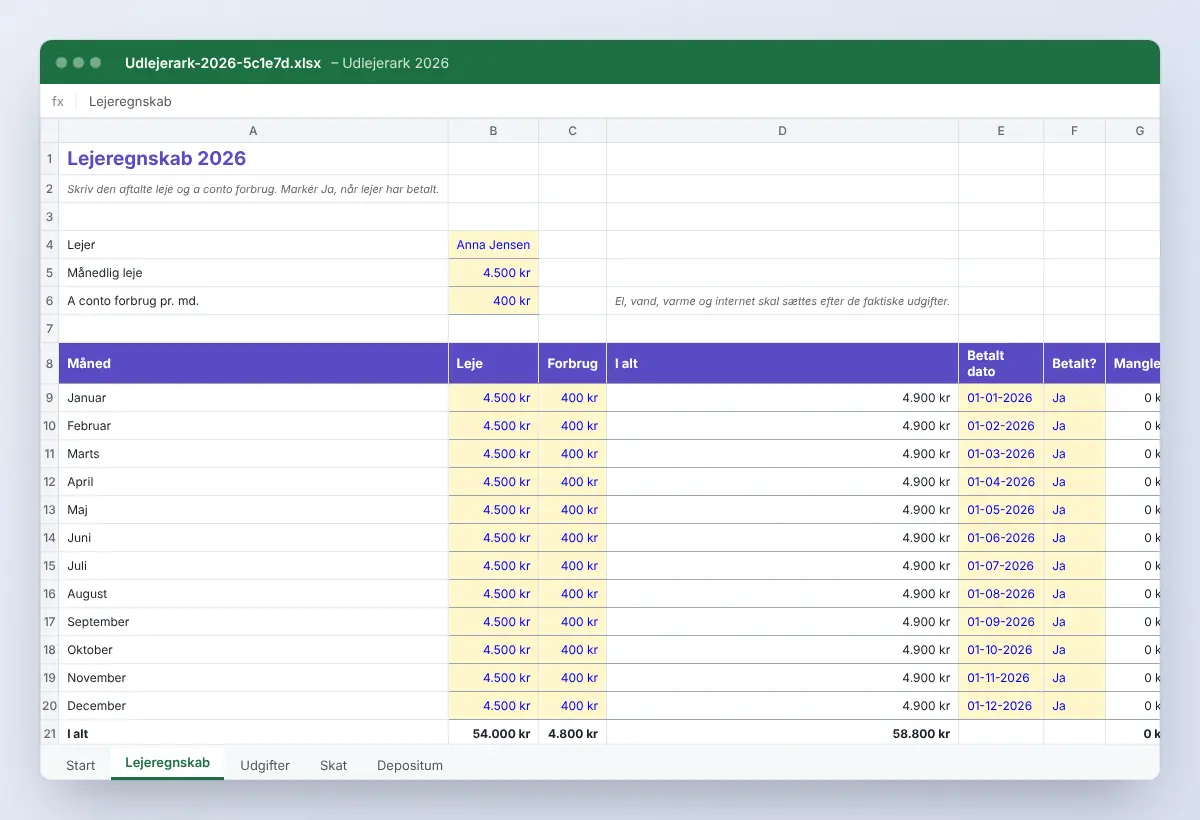
Task: Select the December month cell
Action: pyautogui.click(x=253, y=706)
